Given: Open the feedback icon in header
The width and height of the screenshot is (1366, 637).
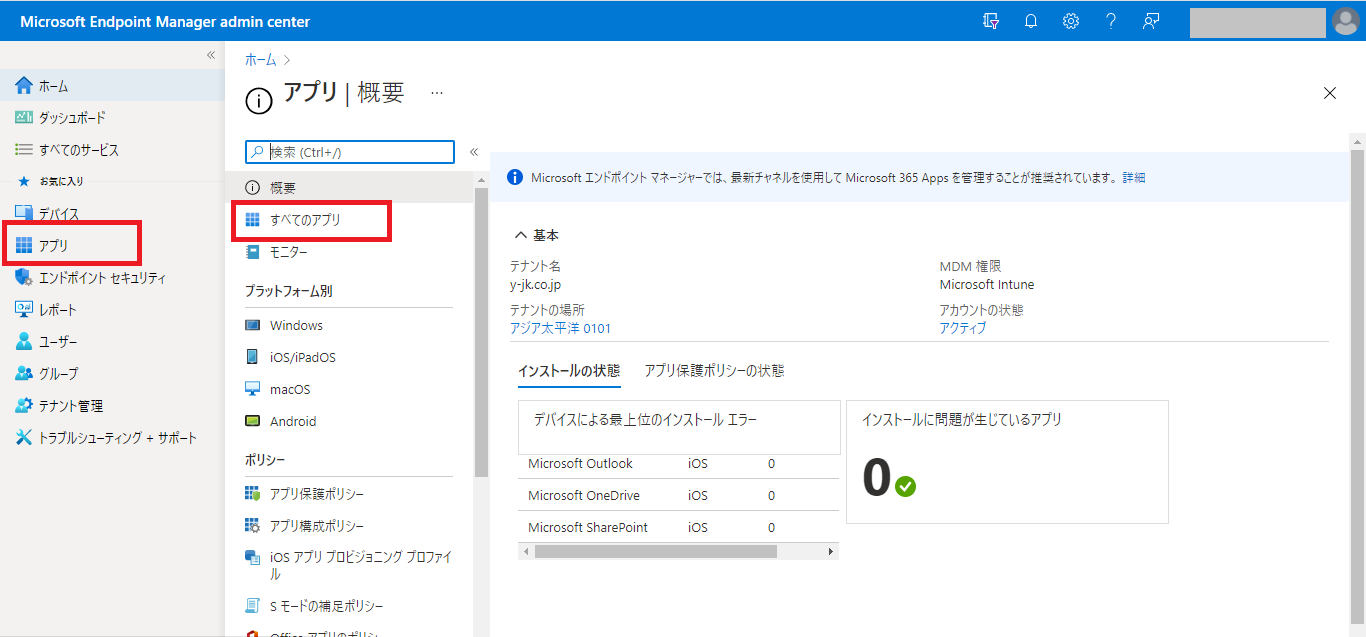Looking at the screenshot, I should point(1151,21).
